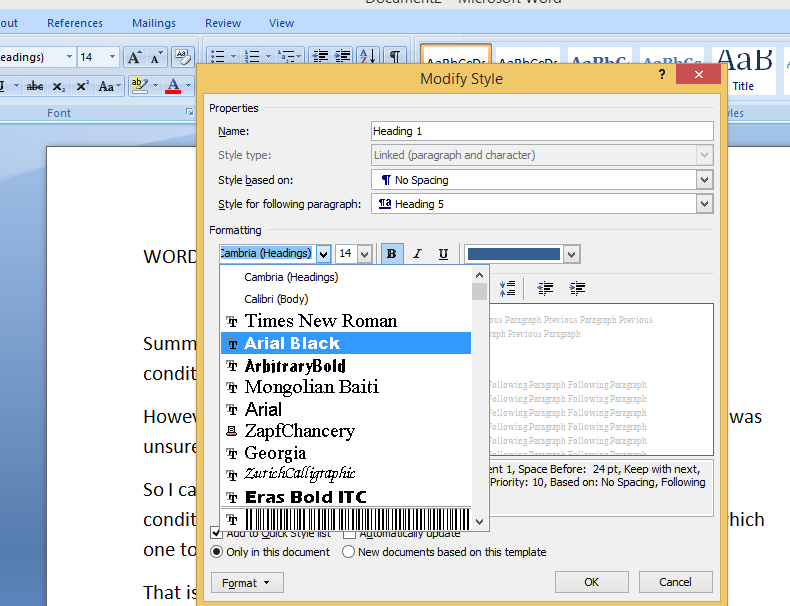Click Cancel button in Modify Style
The width and height of the screenshot is (790, 606).
(675, 582)
